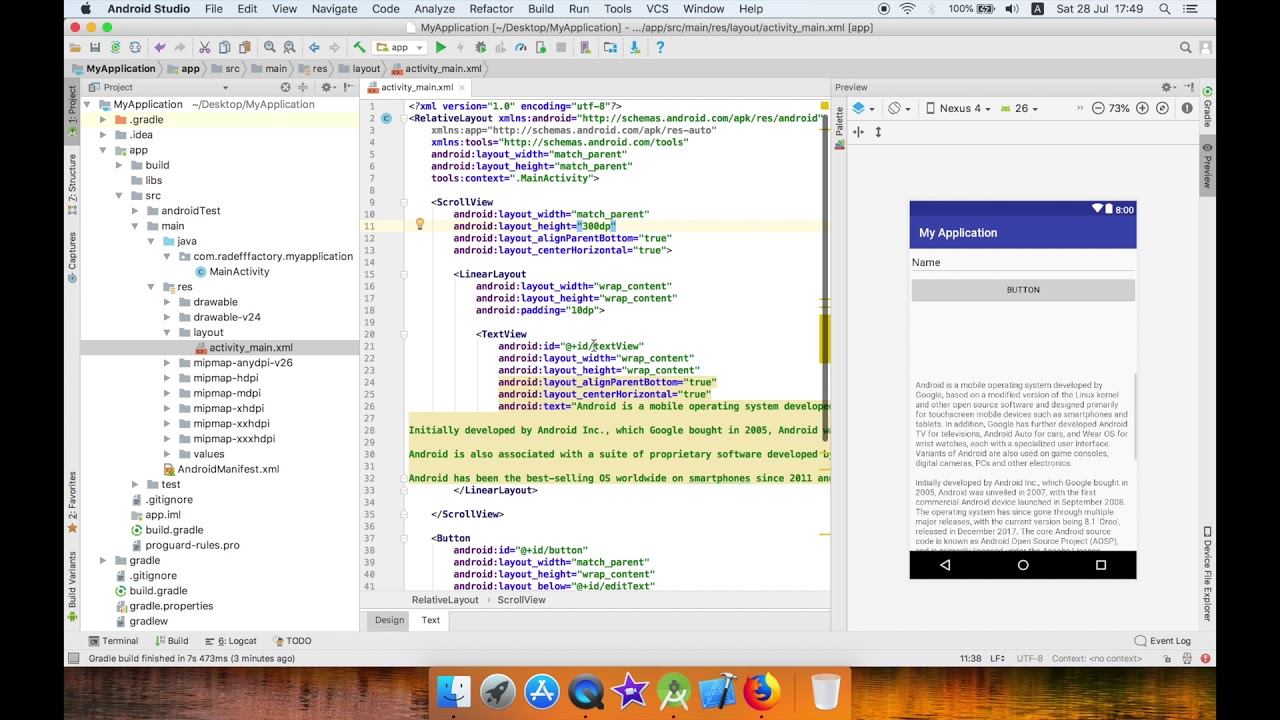Click the Sync project toolbar icon
The image size is (1280, 720).
click(x=116, y=47)
